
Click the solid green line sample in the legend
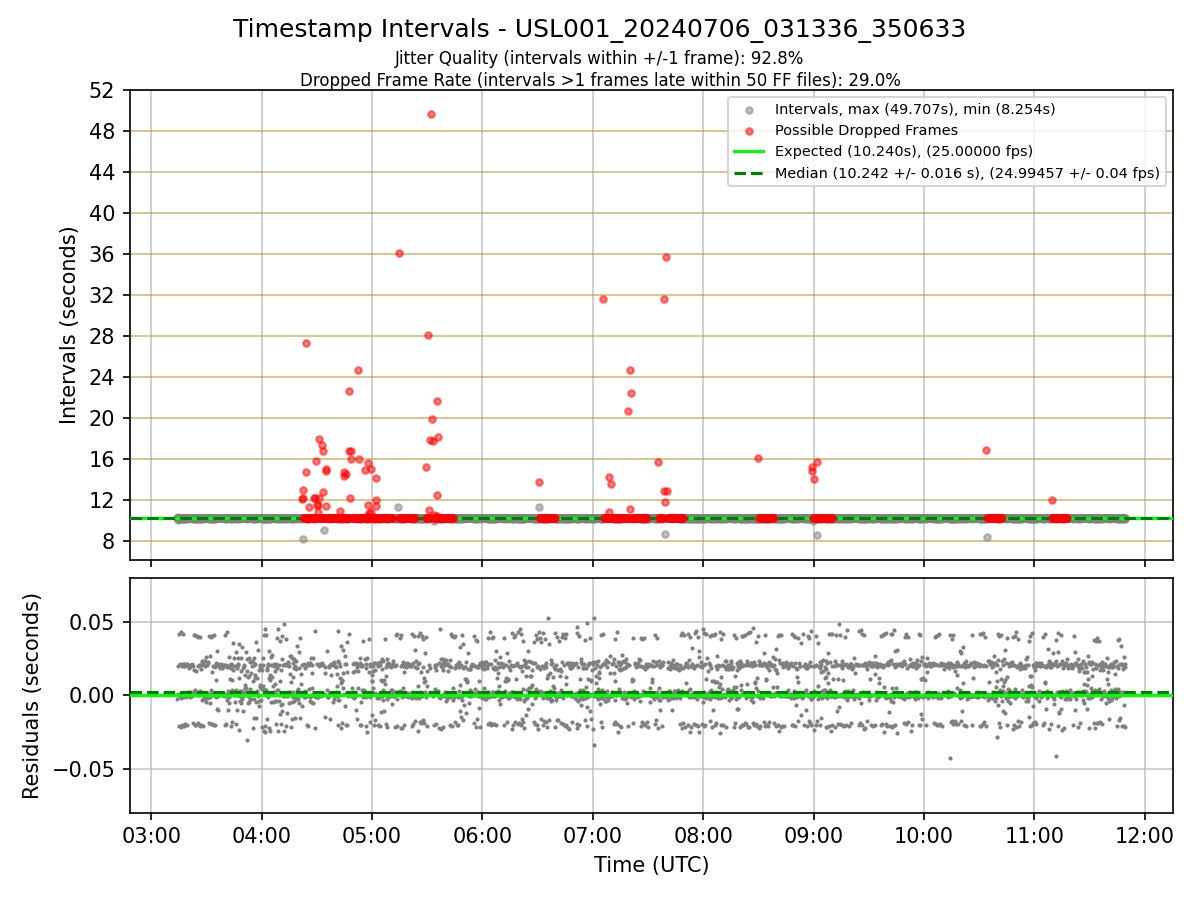pyautogui.click(x=749, y=152)
